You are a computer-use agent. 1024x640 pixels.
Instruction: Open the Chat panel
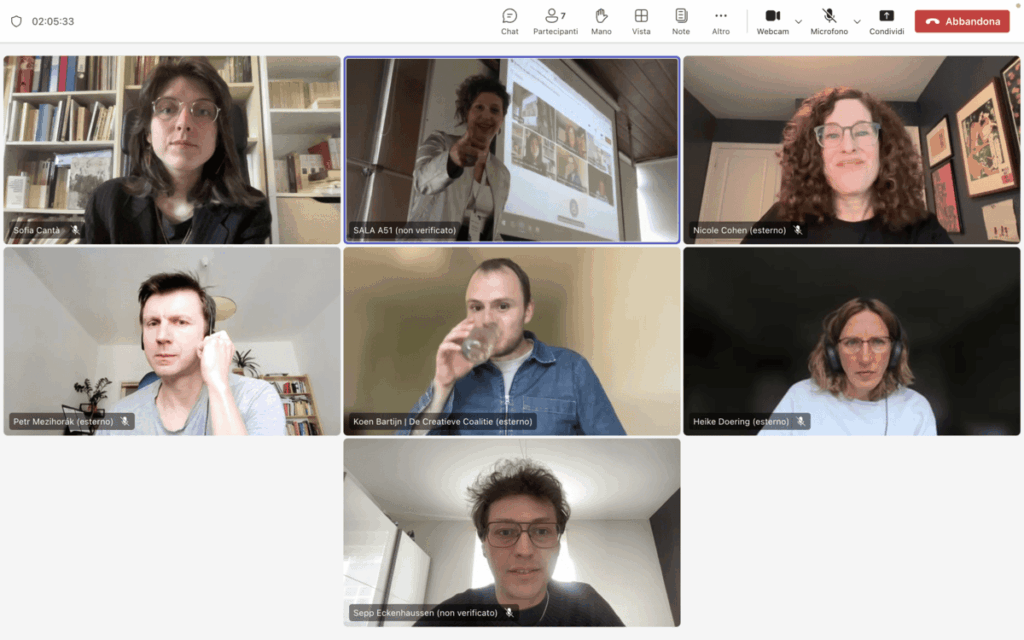[509, 22]
